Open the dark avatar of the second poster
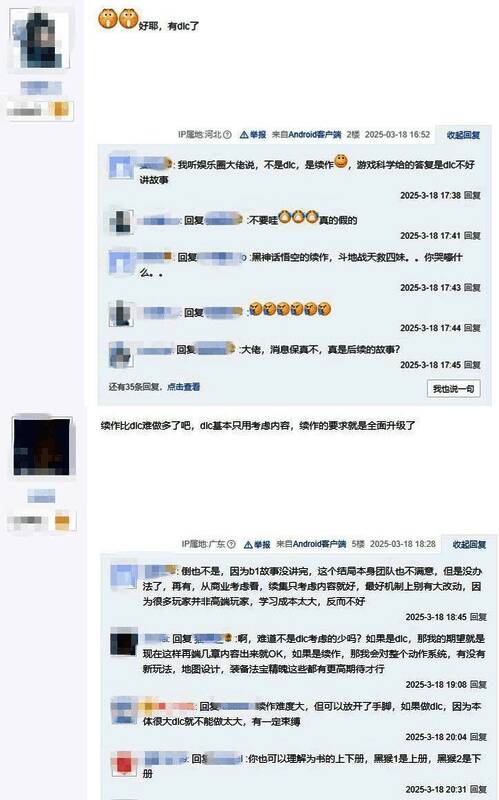 click(x=42, y=447)
